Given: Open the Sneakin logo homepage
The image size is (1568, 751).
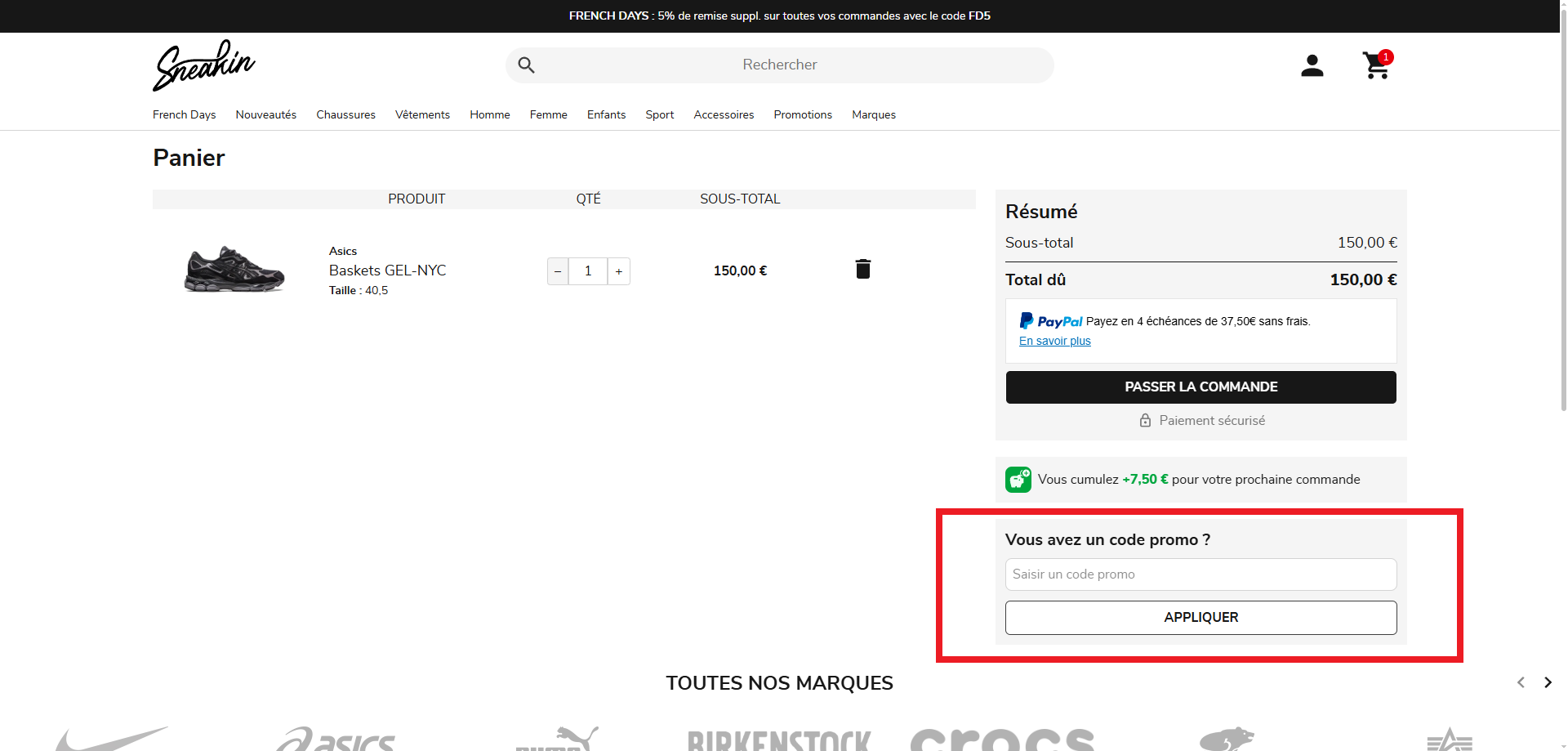Looking at the screenshot, I should (x=203, y=65).
